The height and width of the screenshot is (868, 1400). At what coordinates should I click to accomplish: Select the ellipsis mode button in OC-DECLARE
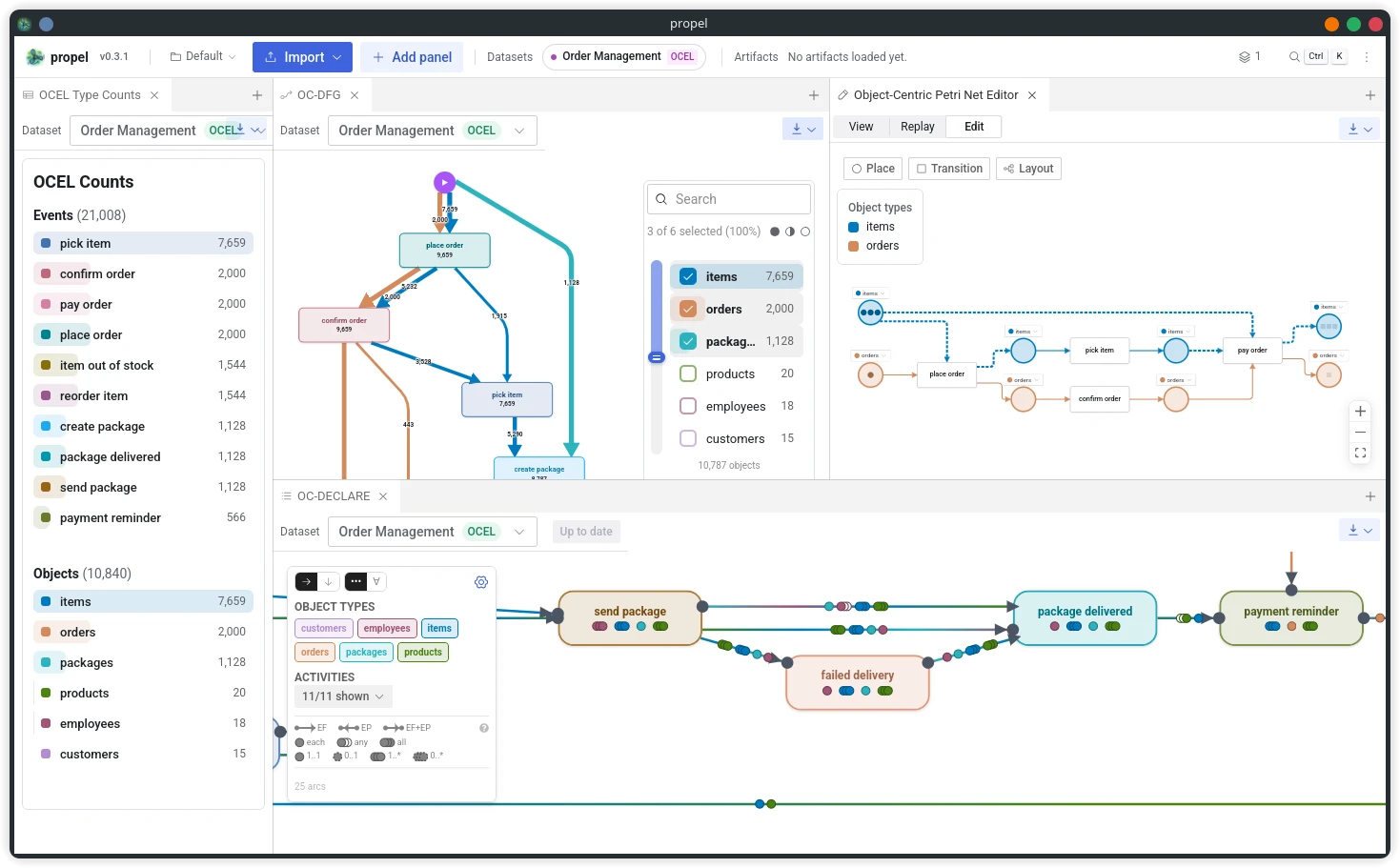355,581
